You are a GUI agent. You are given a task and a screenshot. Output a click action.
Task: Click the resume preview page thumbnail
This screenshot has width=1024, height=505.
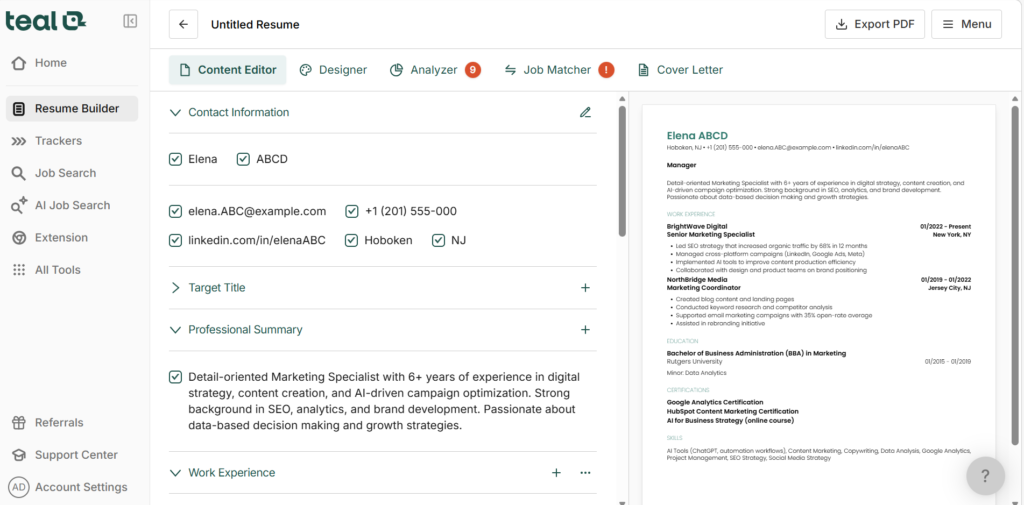point(819,300)
